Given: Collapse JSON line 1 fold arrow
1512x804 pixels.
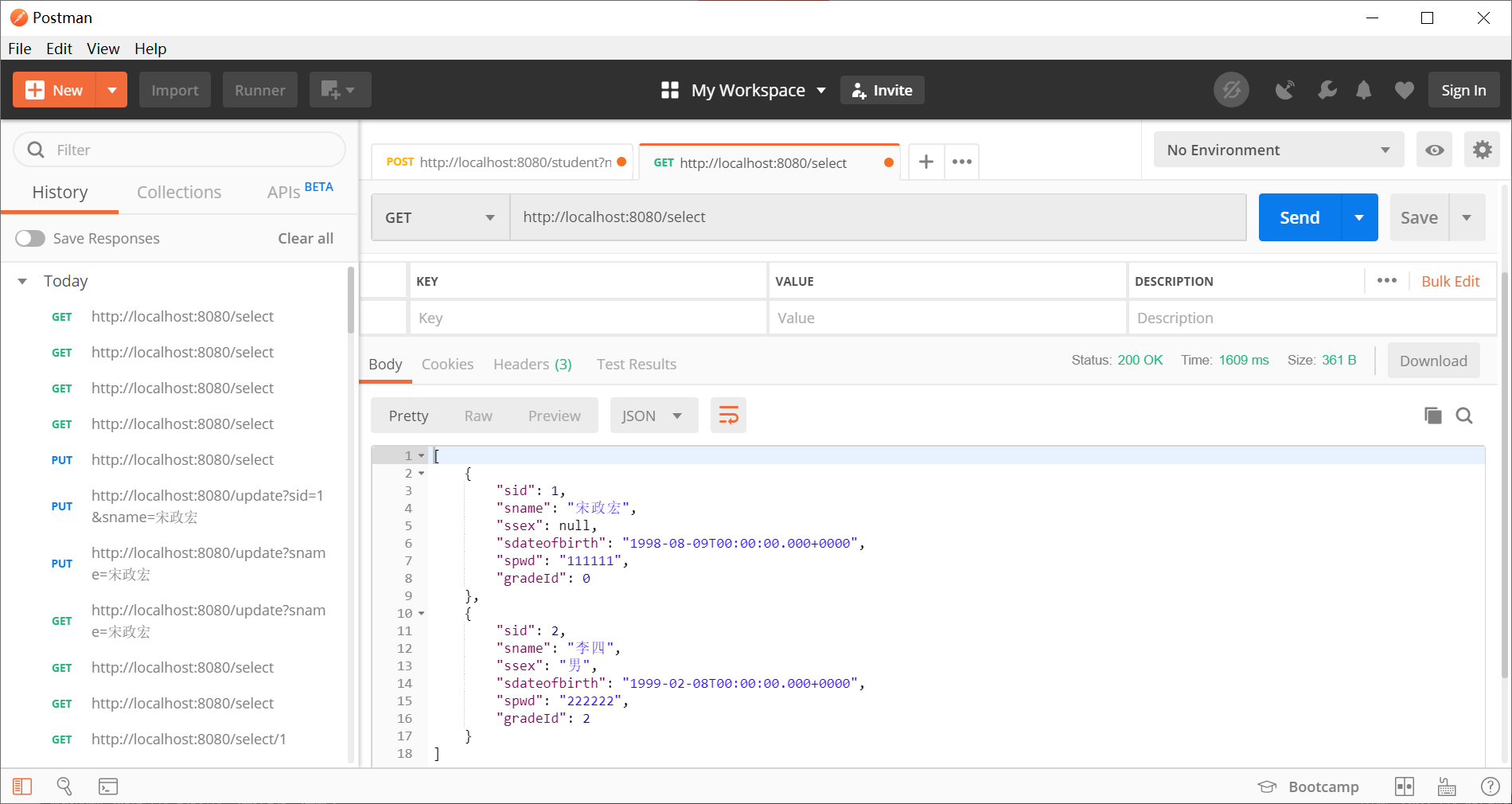Looking at the screenshot, I should point(422,456).
